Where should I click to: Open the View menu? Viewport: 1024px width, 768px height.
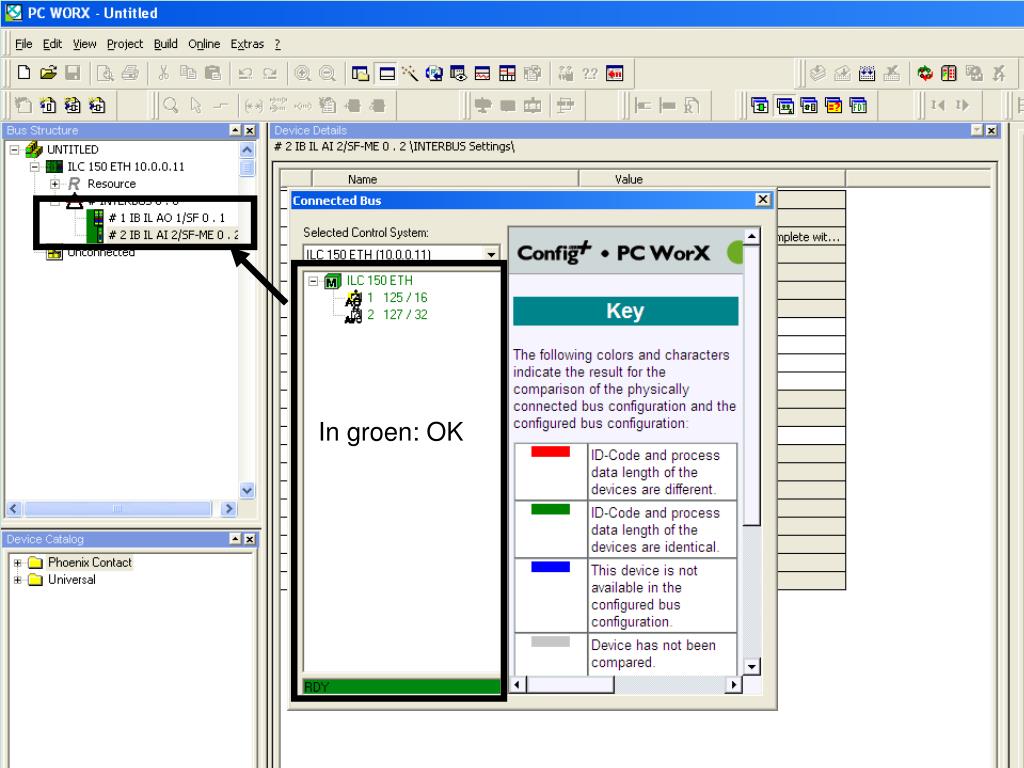pos(84,44)
